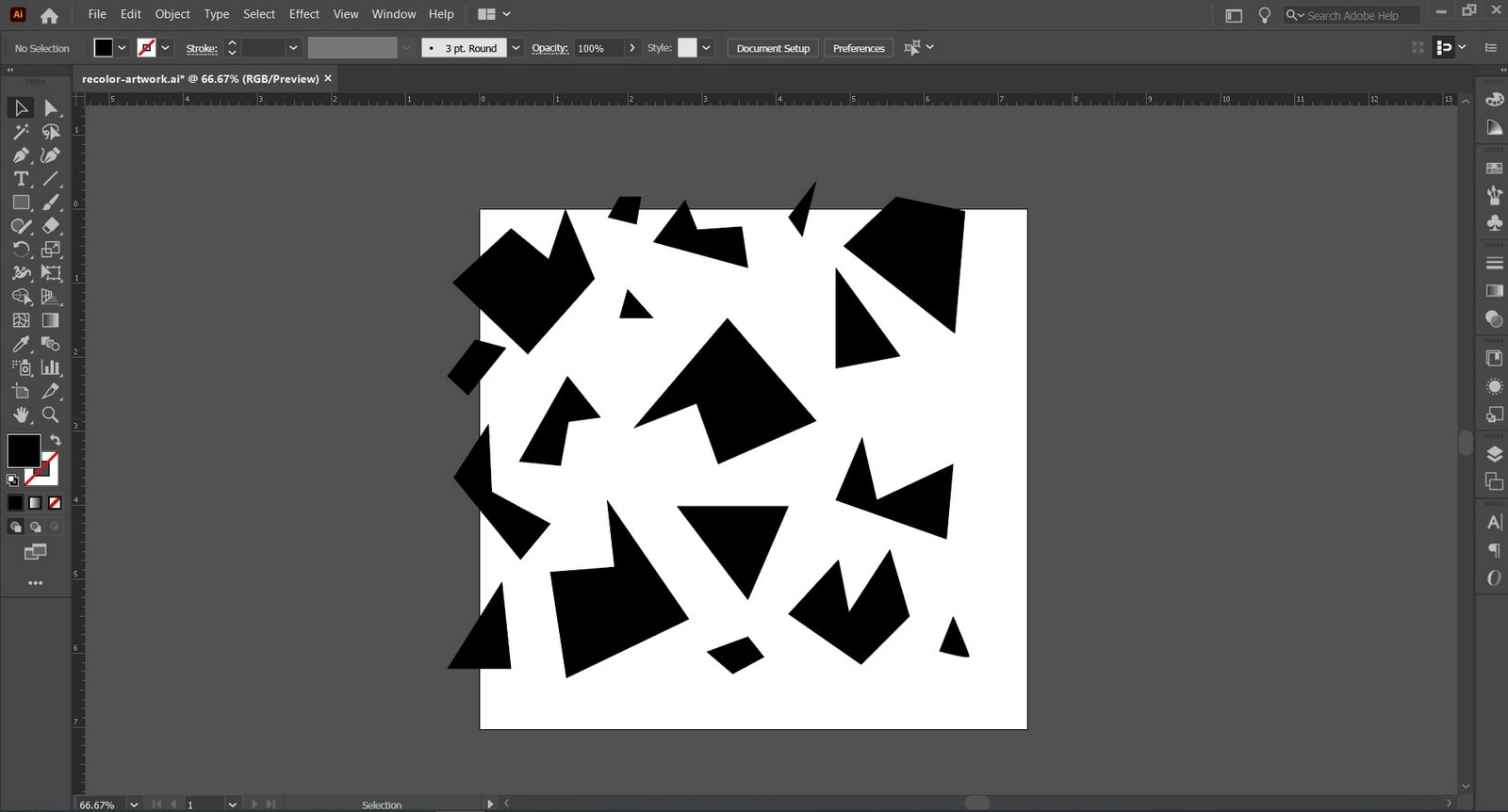This screenshot has width=1508, height=812.
Task: Choose the Lasso tool
Action: pos(51,132)
